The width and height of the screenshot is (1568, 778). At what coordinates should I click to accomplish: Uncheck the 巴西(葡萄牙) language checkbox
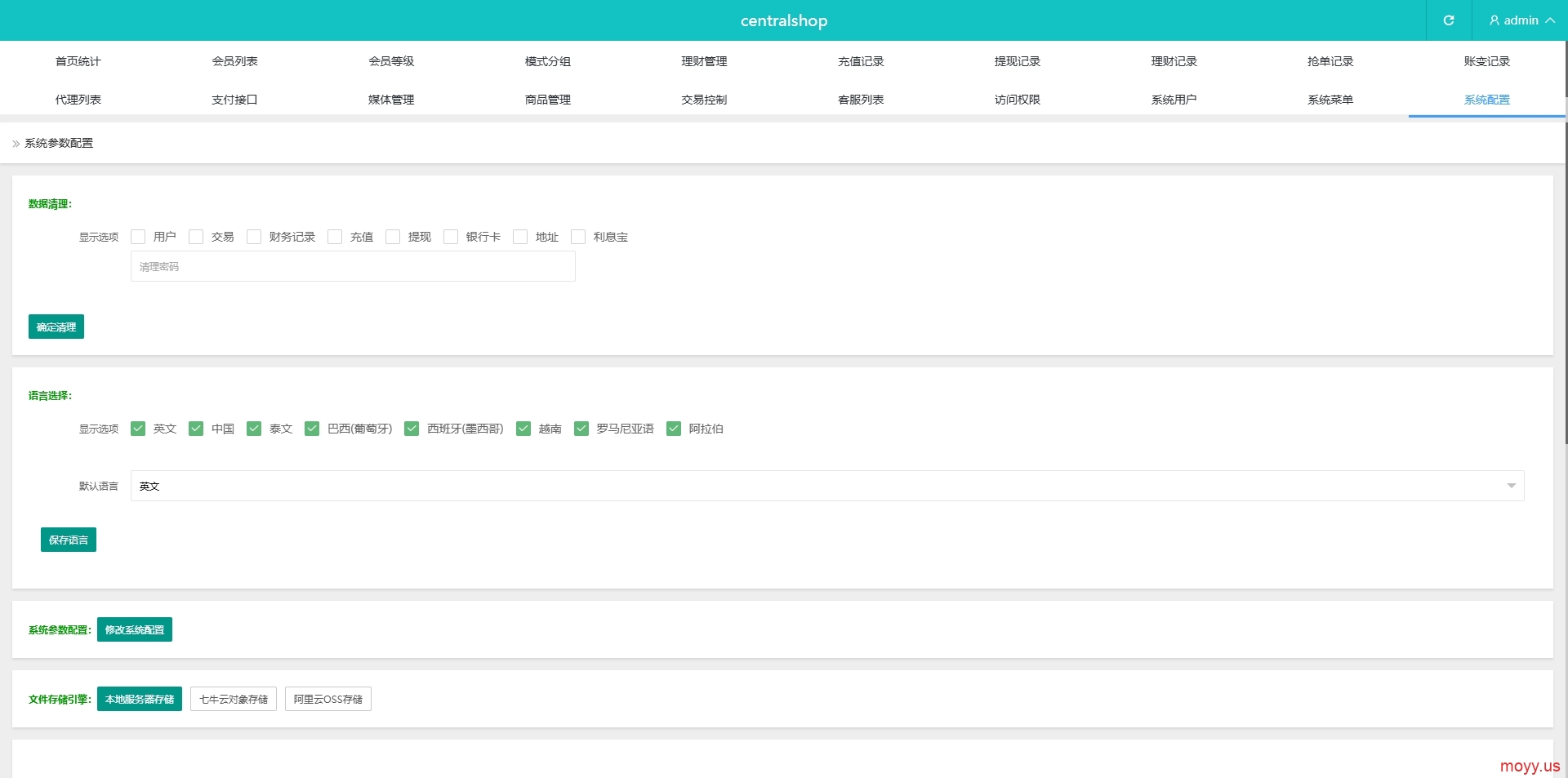[x=312, y=429]
